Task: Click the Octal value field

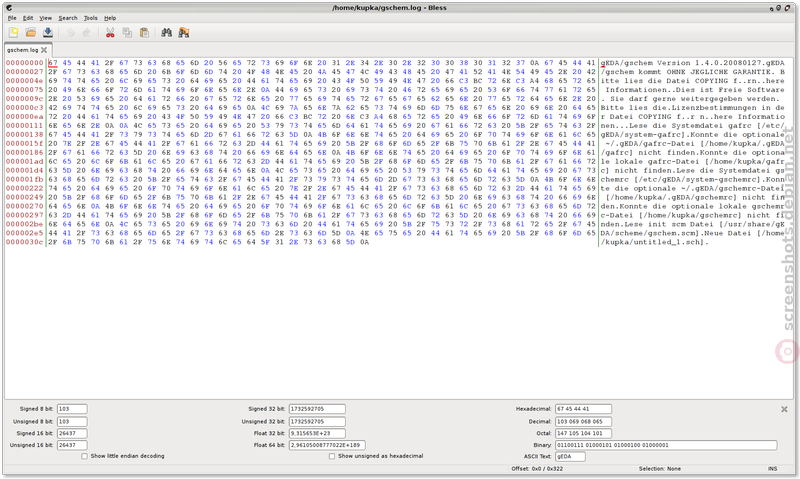Action: coord(583,434)
